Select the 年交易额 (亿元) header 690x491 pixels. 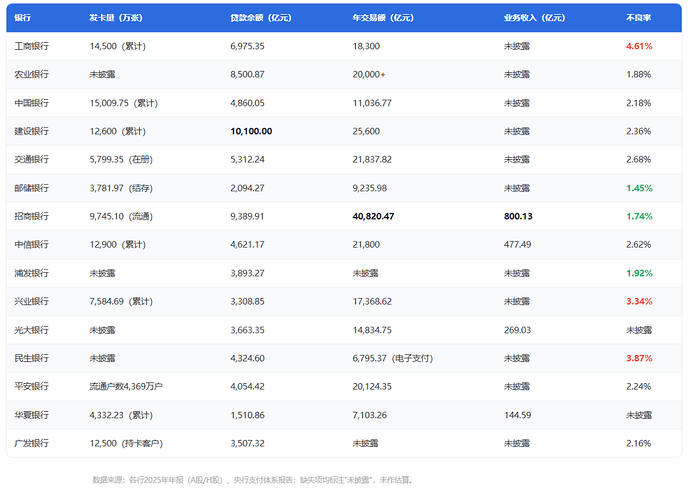[383, 18]
